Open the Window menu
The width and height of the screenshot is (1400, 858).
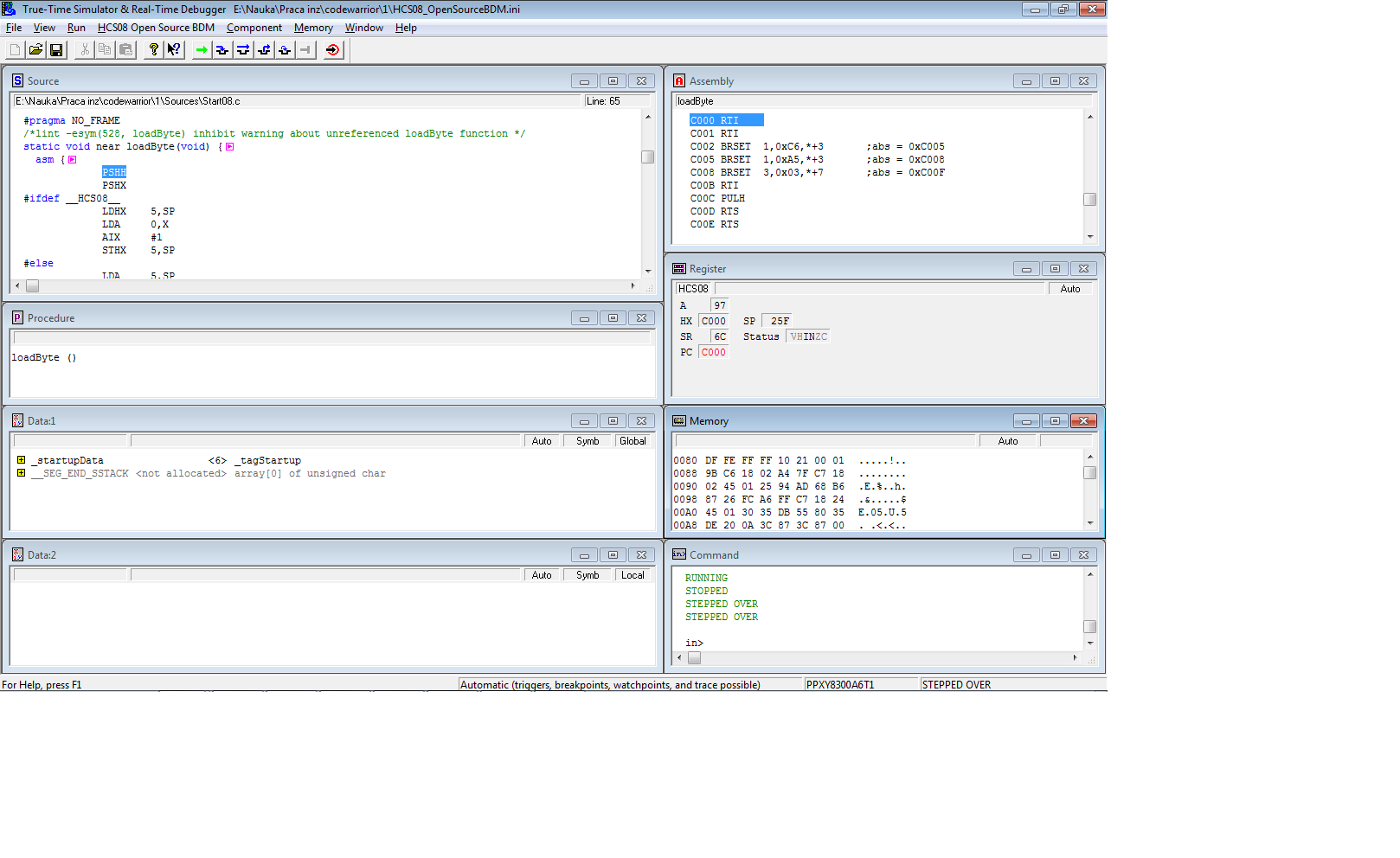[x=364, y=28]
